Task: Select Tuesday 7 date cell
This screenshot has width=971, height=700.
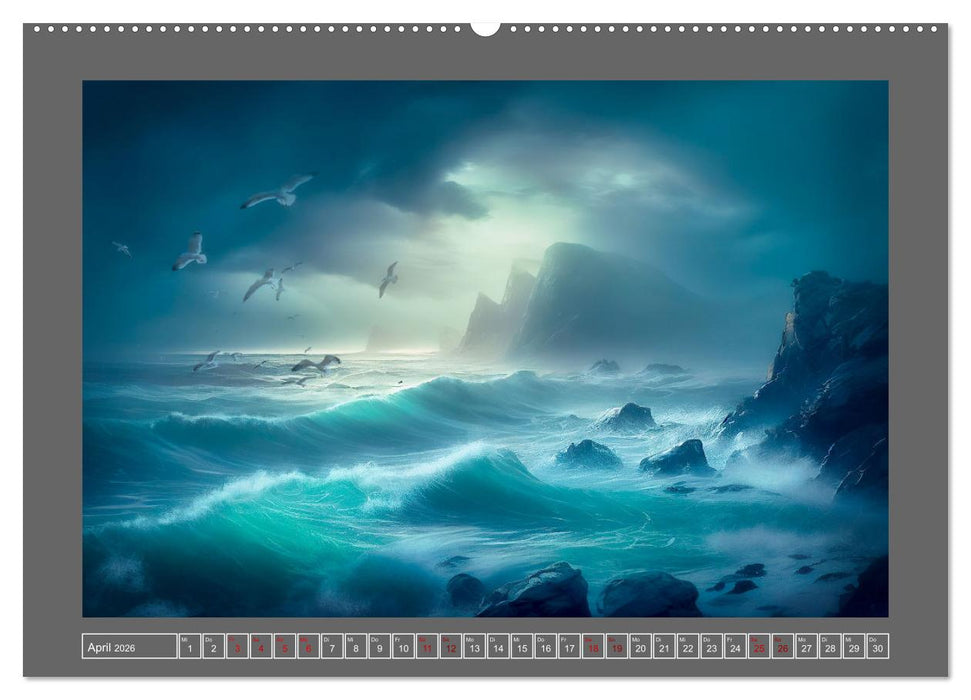Action: [x=332, y=647]
